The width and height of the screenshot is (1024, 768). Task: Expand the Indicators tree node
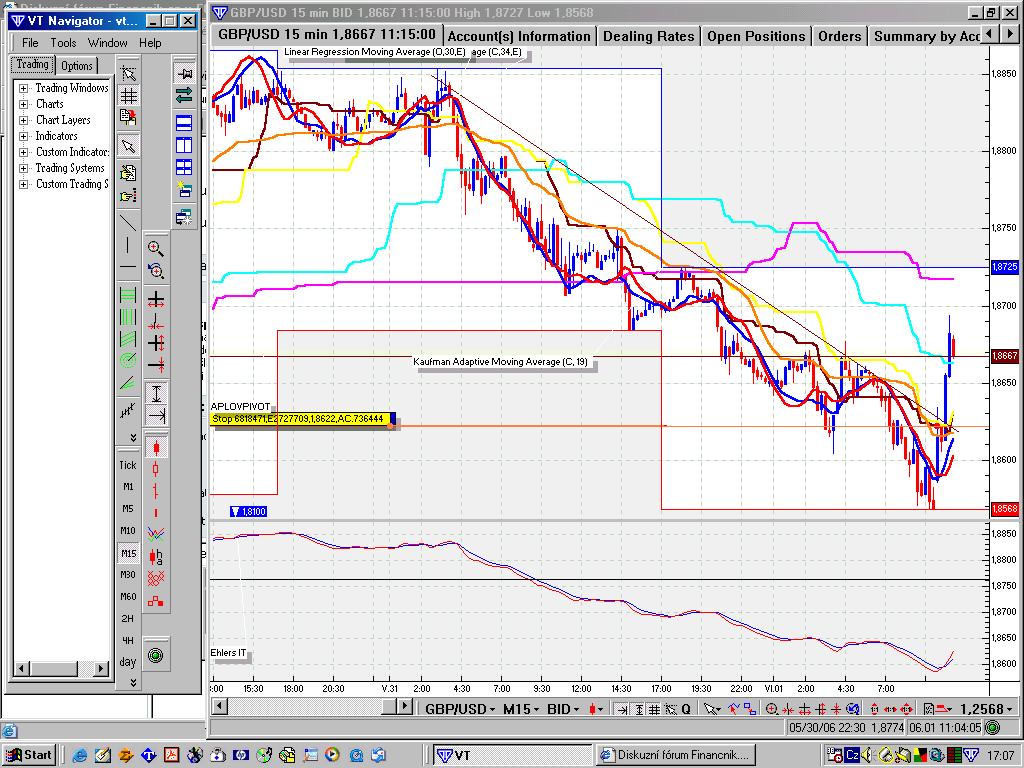point(24,136)
